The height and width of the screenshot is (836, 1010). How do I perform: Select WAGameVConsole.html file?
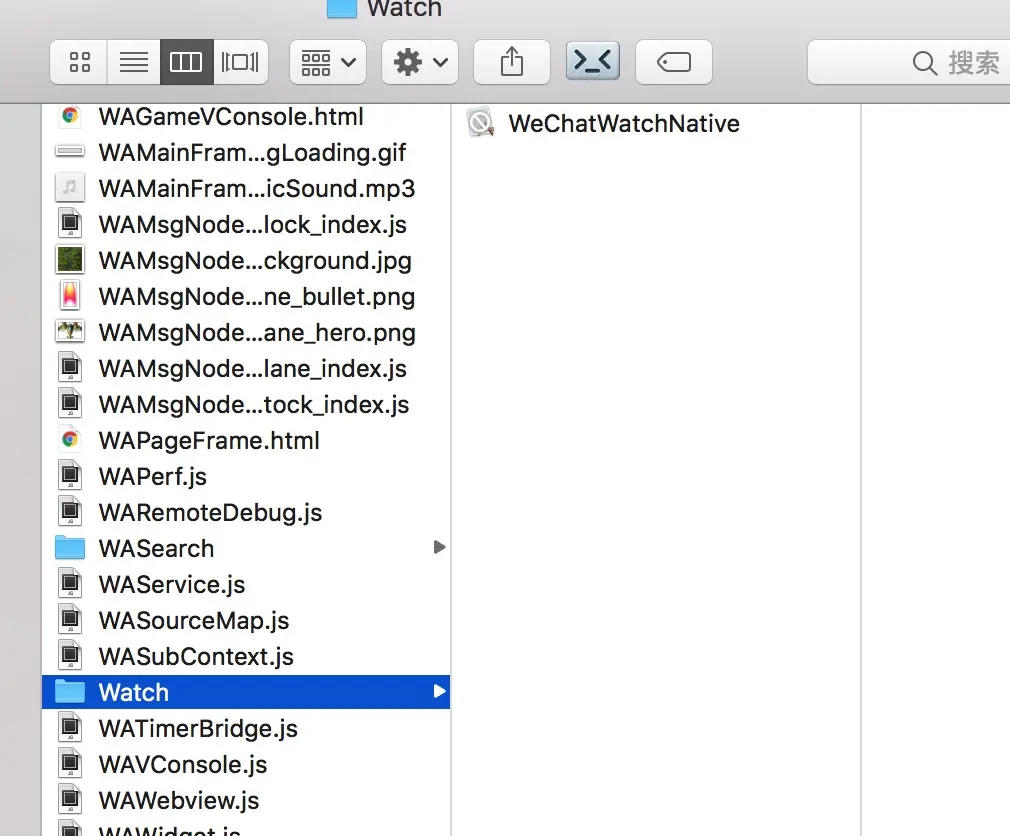coord(245,117)
